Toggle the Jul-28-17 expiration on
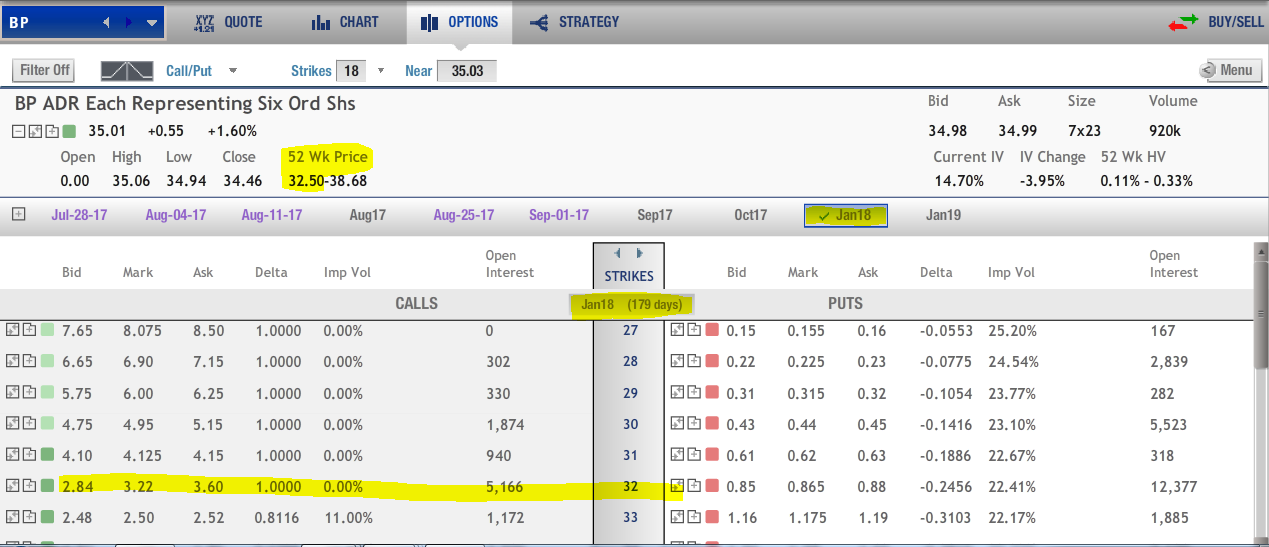Viewport: 1269px width, 547px height. 79,215
